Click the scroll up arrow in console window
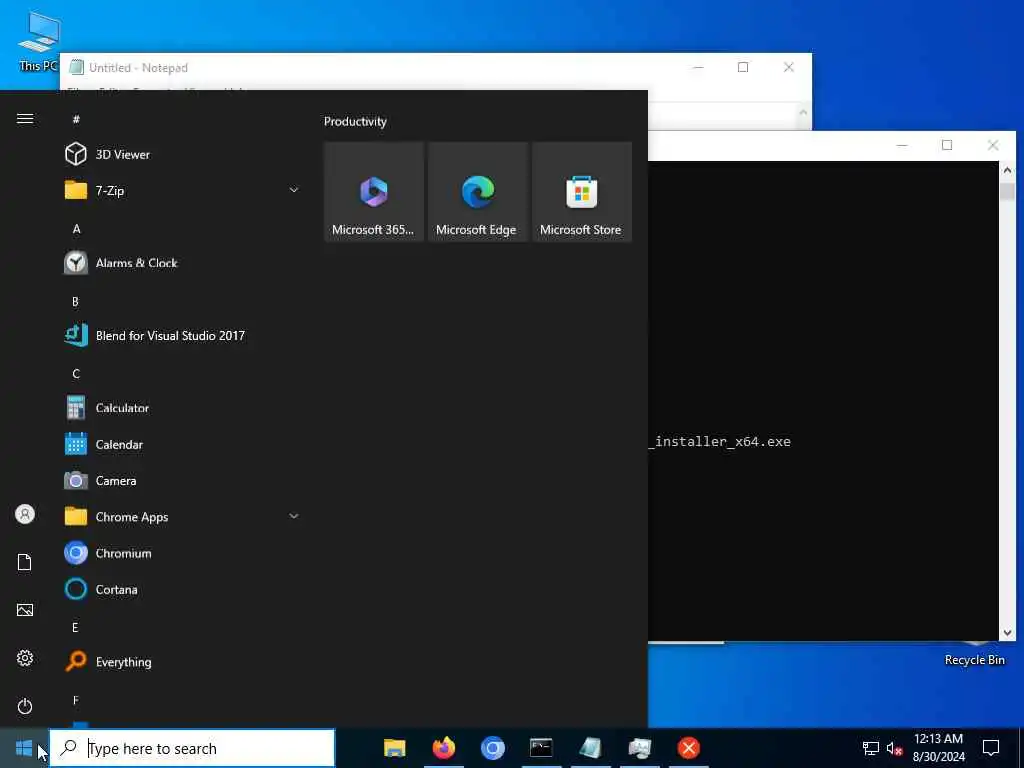1024x768 pixels. point(1007,170)
